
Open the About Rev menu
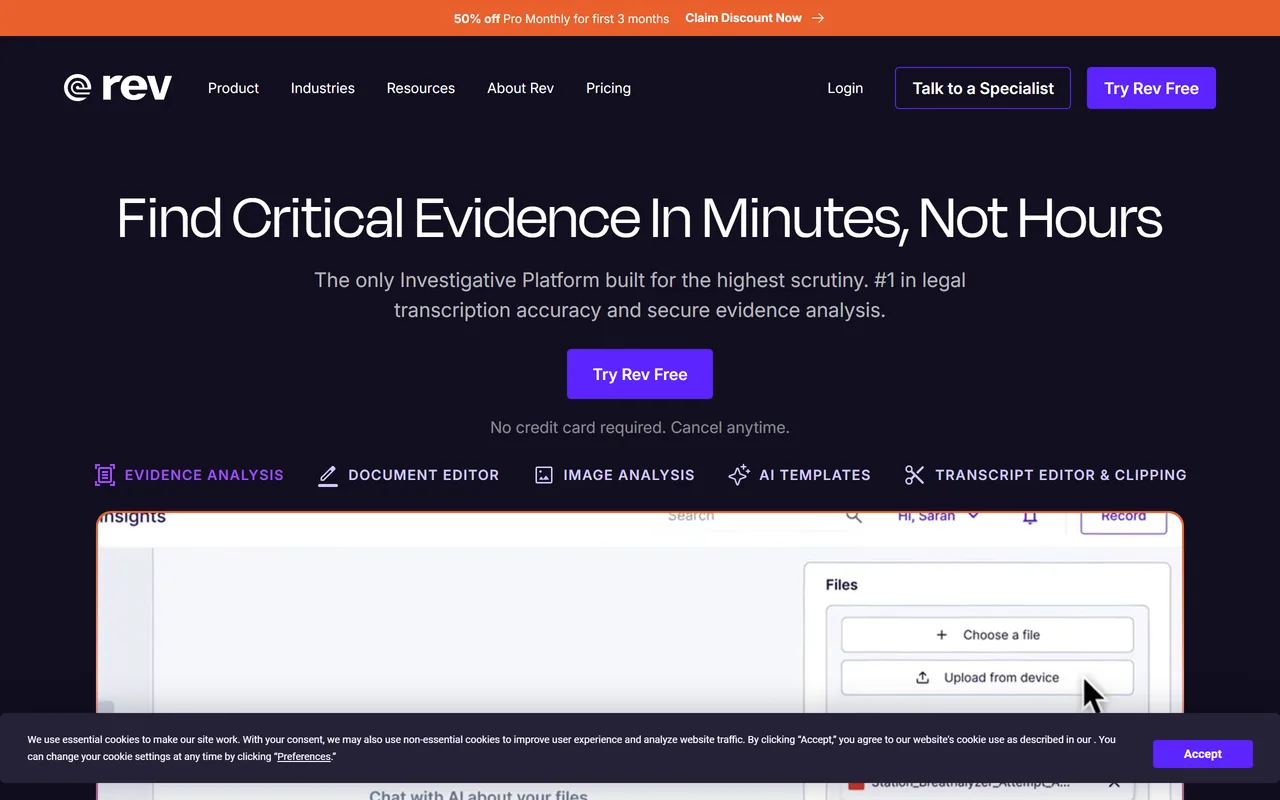click(520, 88)
